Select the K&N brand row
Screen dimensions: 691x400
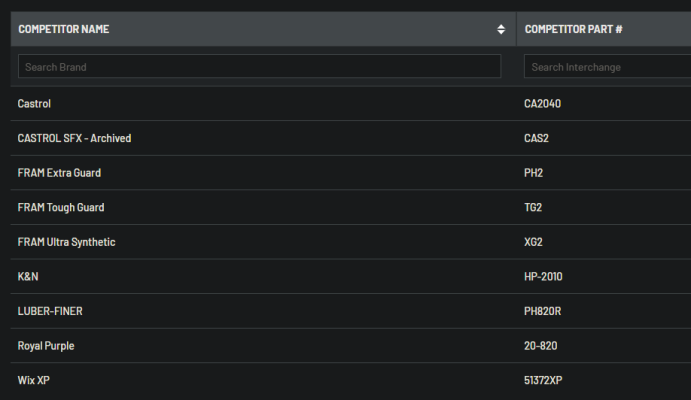351,277
